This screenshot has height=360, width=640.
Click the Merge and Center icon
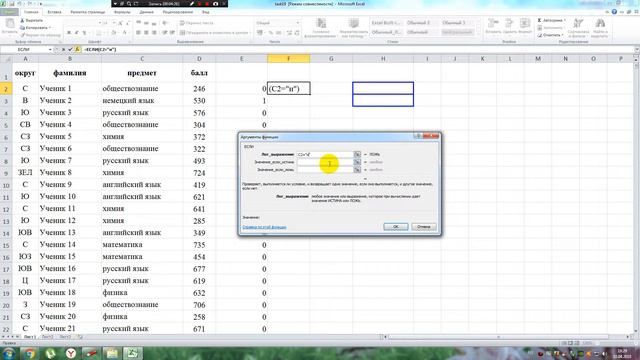click(182, 33)
